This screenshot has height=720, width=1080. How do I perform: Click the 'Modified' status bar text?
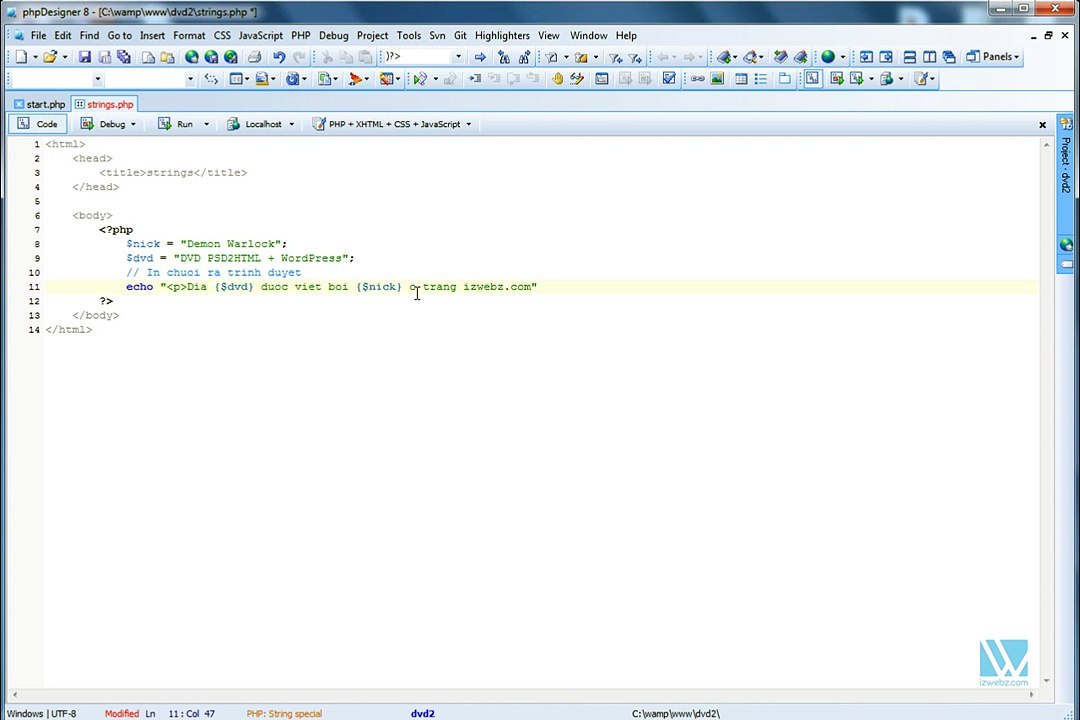tap(122, 713)
